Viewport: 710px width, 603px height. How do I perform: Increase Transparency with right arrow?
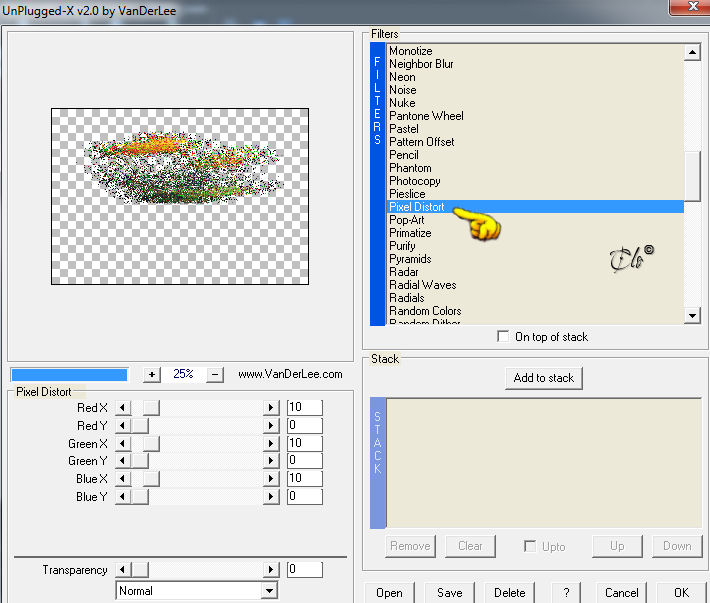click(x=271, y=570)
